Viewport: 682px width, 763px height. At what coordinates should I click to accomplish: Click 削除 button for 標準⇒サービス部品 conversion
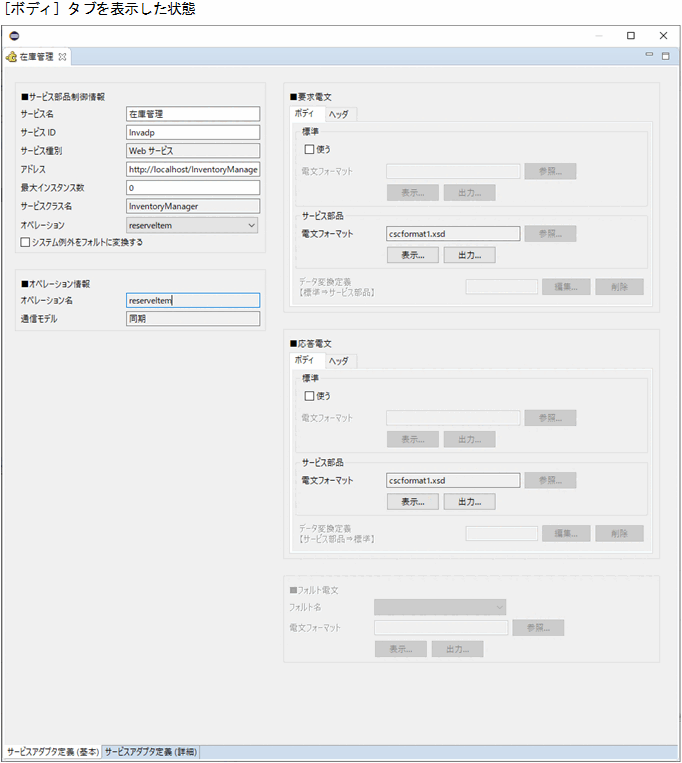point(619,287)
